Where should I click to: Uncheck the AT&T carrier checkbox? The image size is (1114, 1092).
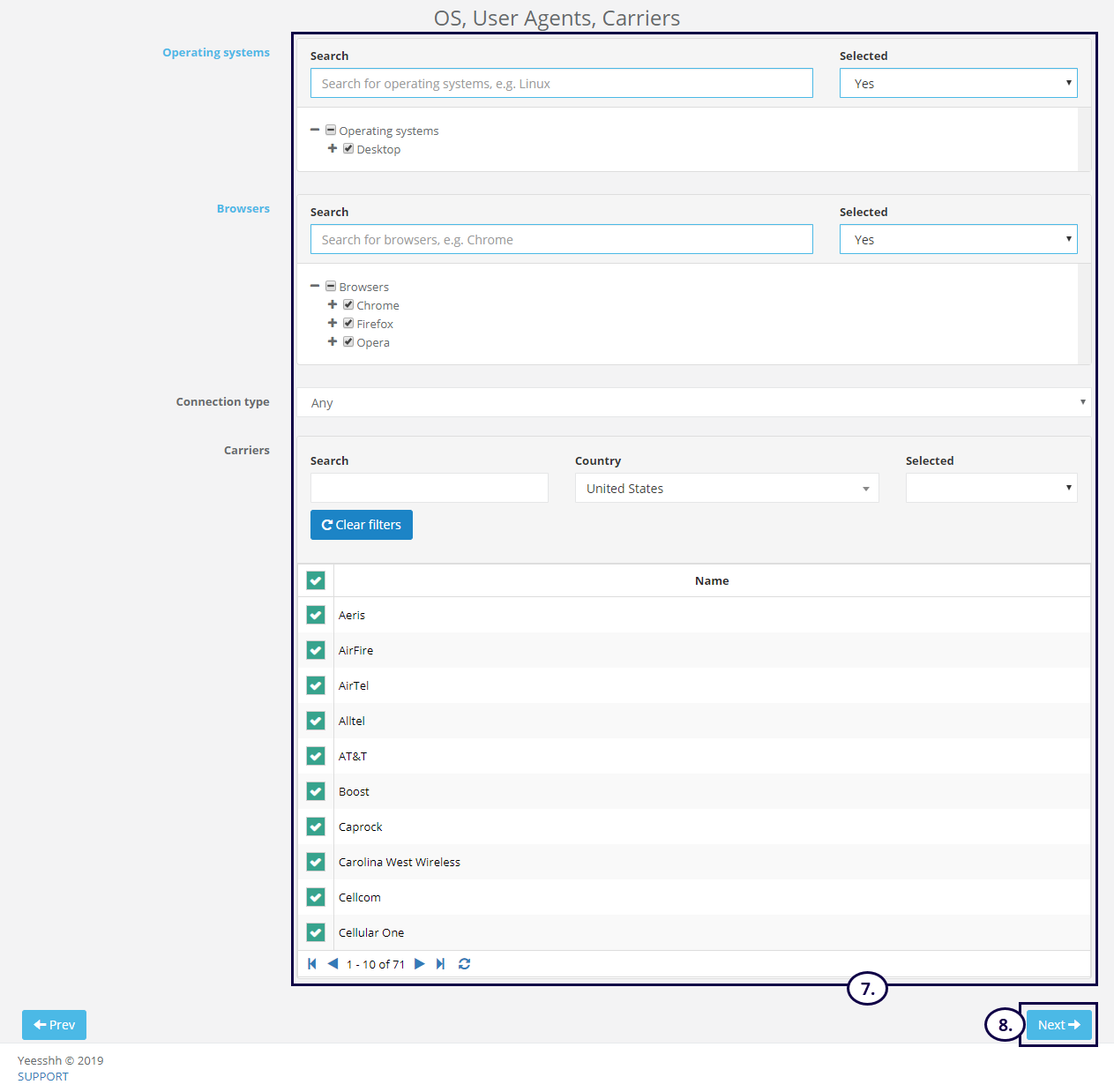pyautogui.click(x=316, y=756)
